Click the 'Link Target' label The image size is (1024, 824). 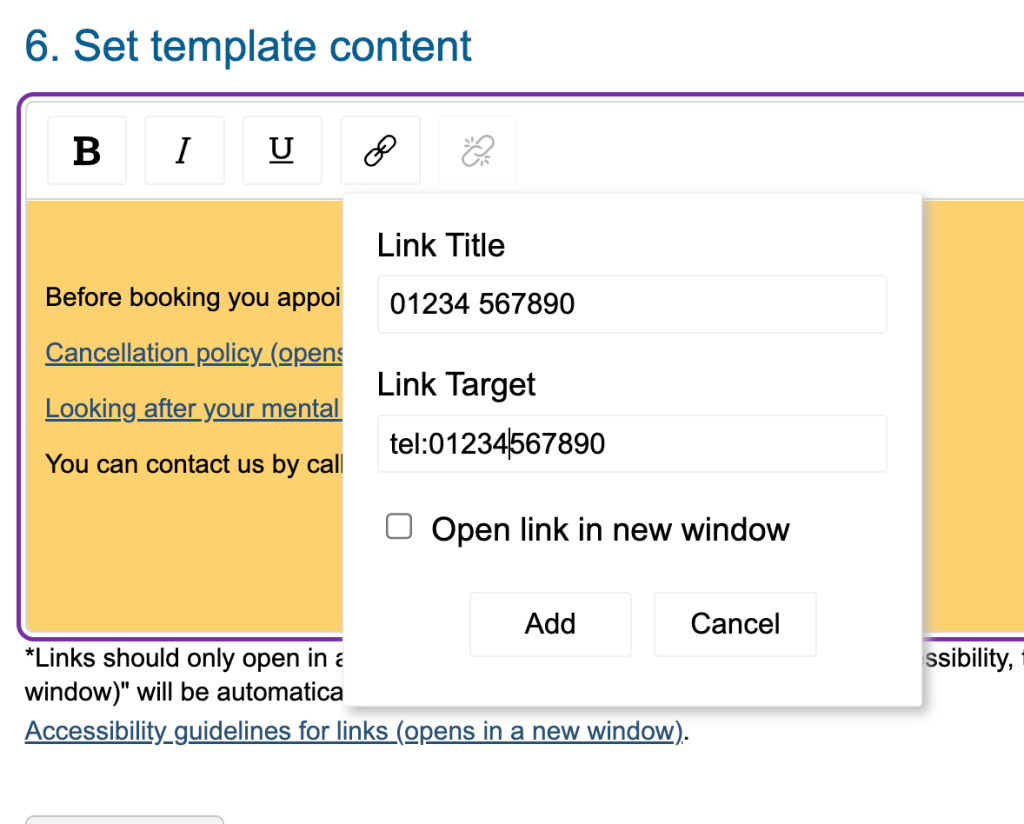click(456, 385)
